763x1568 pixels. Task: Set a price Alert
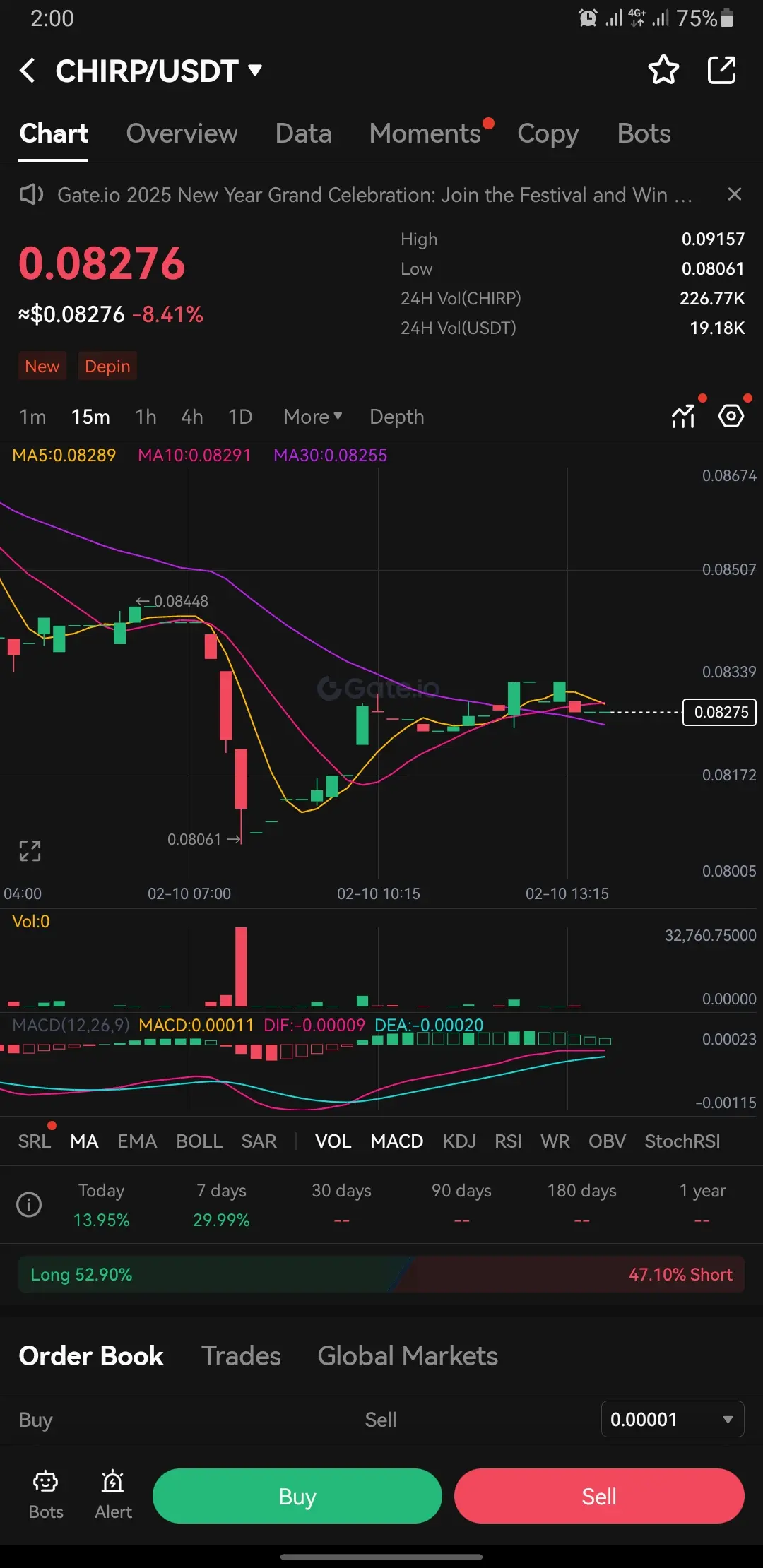(113, 1495)
